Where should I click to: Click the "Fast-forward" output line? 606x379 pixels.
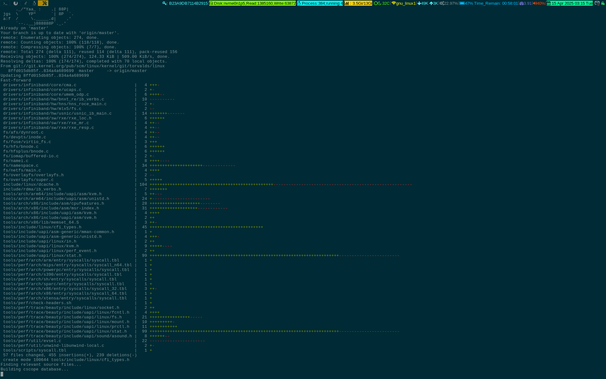(15, 80)
